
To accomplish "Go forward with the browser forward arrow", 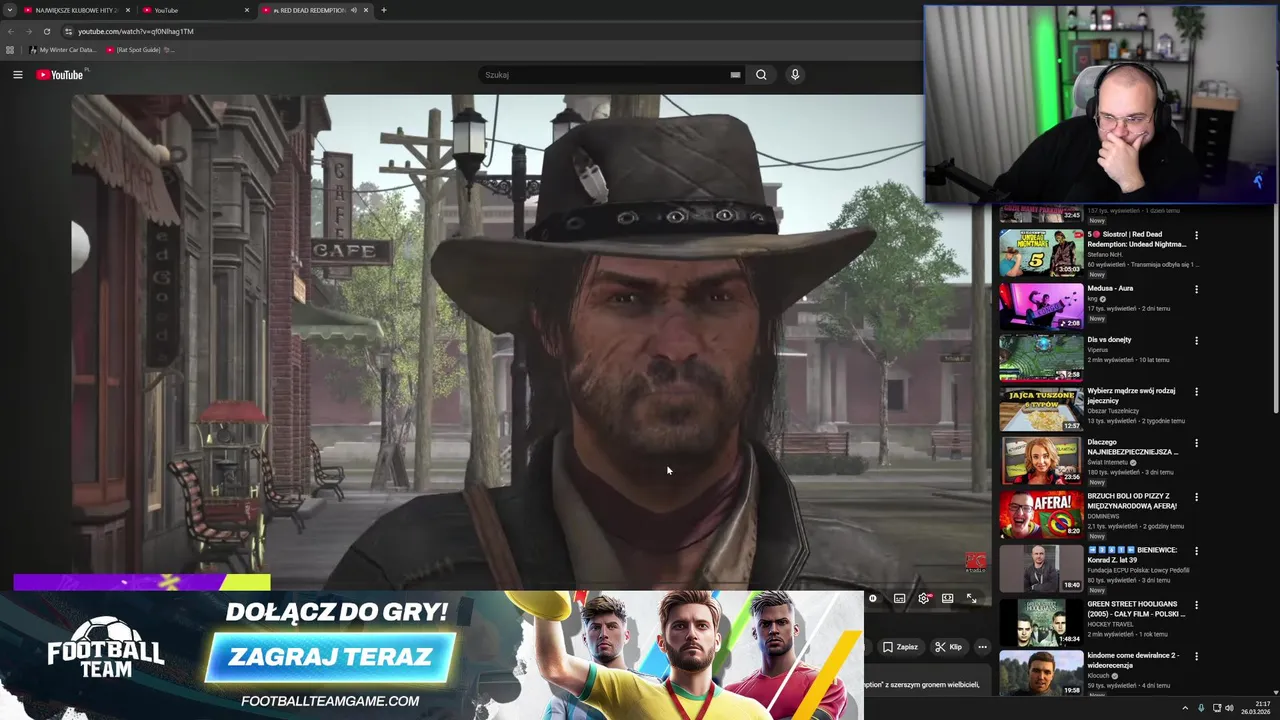I will tap(28, 31).
